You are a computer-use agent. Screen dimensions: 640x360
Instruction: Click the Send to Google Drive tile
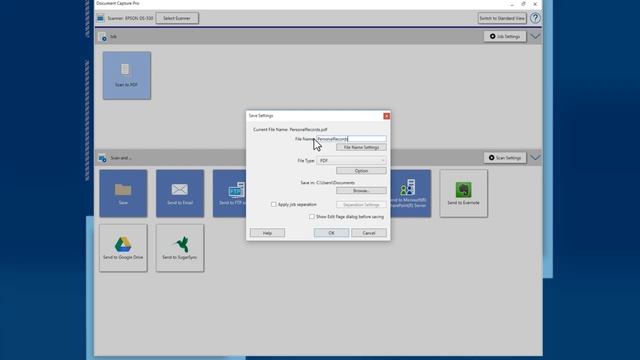coord(123,248)
